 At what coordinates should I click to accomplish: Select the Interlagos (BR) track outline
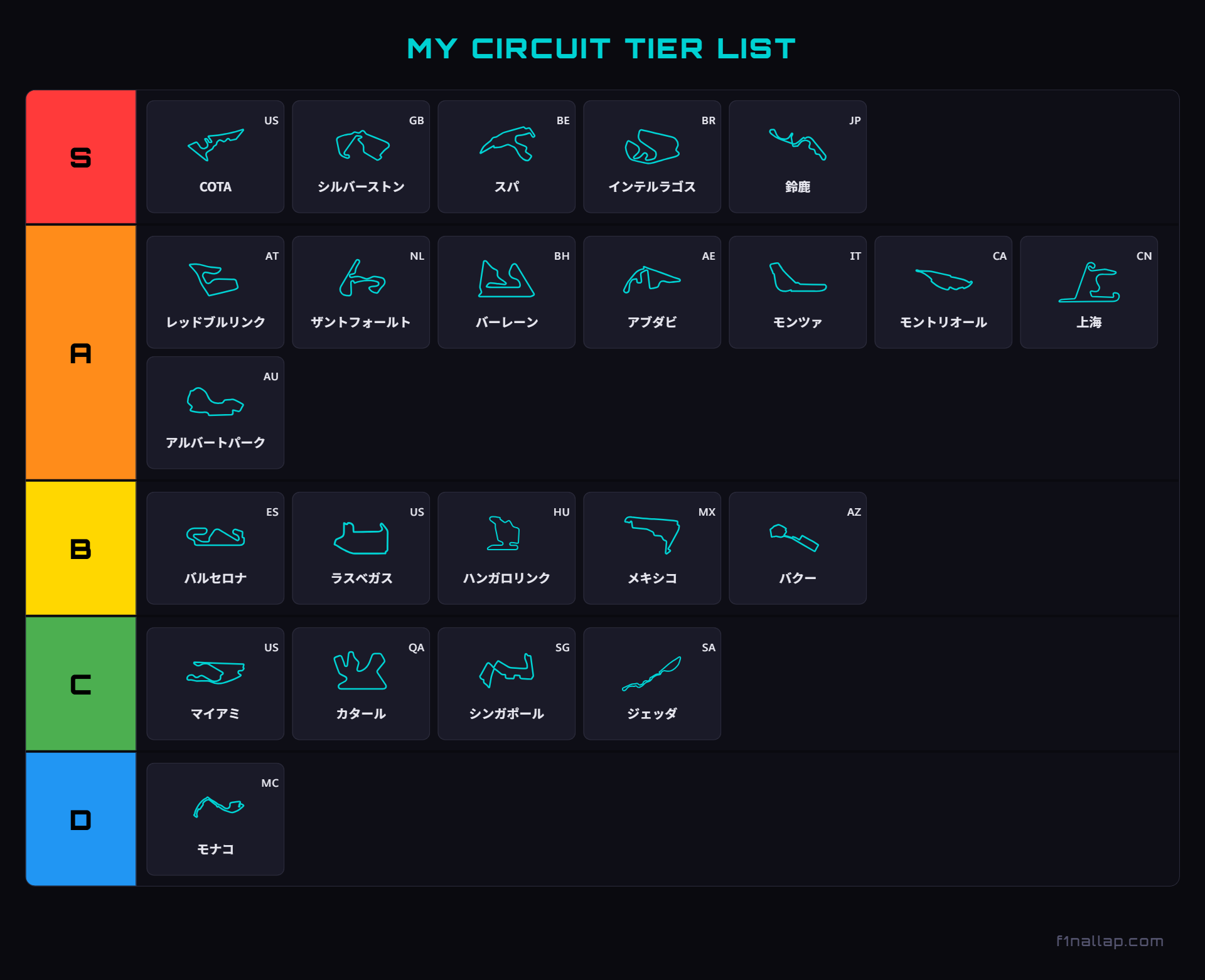652,147
